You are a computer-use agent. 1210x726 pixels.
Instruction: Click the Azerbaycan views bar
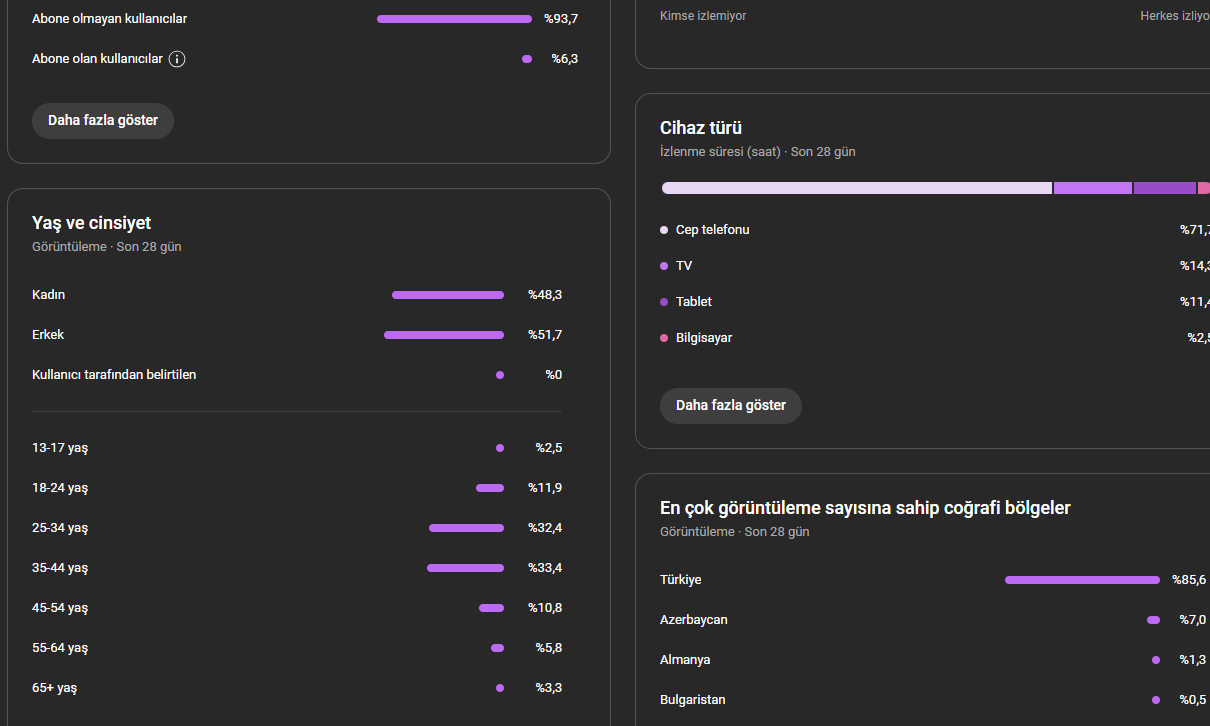coord(1153,620)
